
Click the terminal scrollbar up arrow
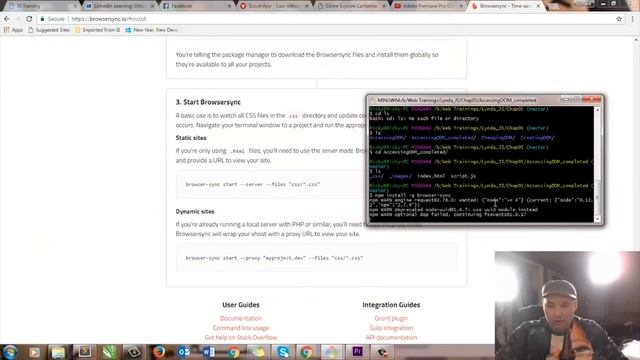tap(598, 110)
